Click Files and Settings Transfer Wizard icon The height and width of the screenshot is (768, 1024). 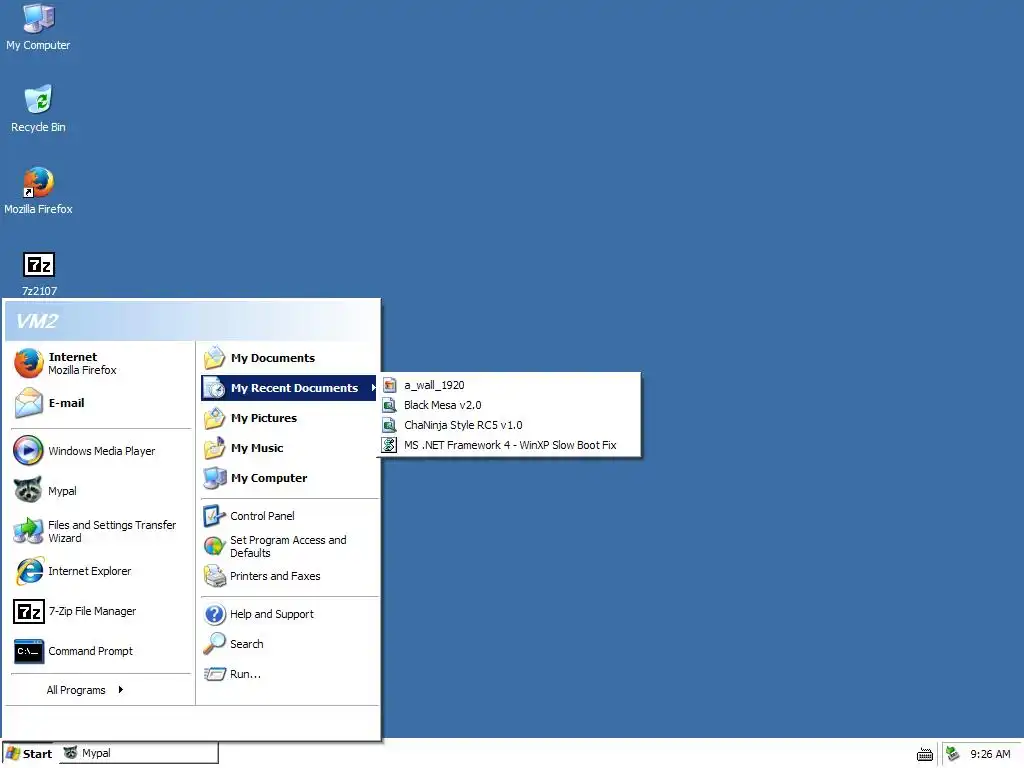(29, 531)
